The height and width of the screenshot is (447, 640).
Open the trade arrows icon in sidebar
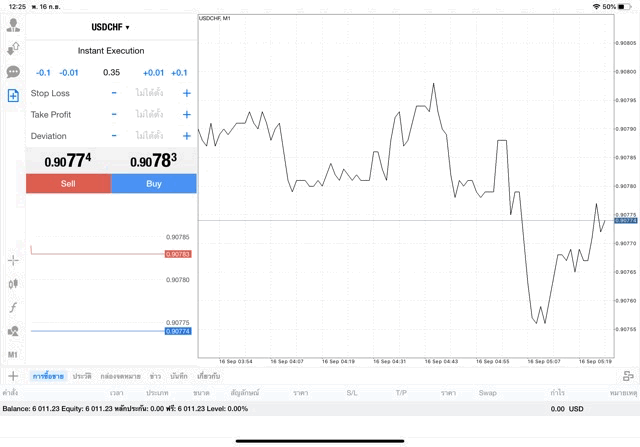click(13, 48)
